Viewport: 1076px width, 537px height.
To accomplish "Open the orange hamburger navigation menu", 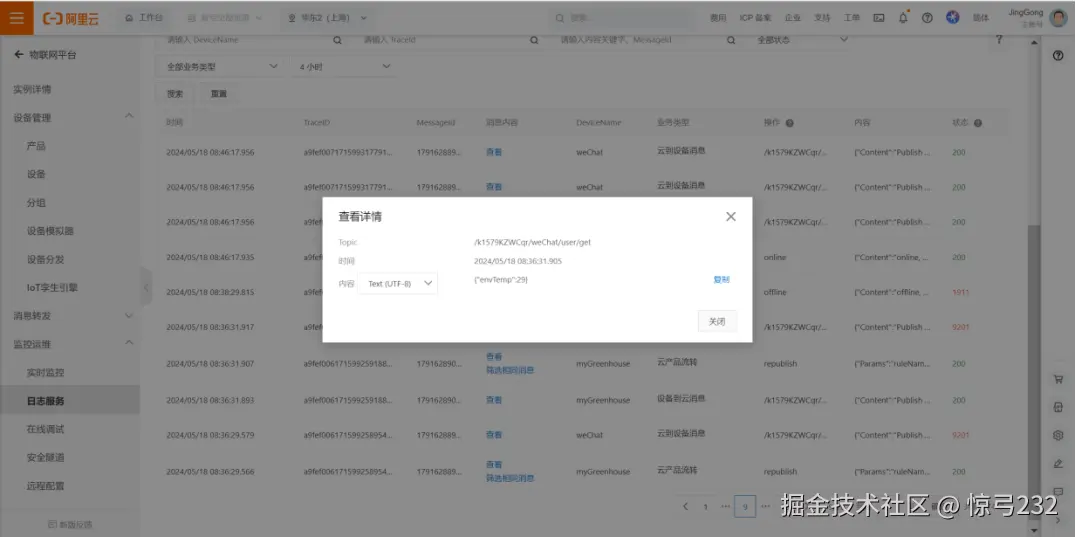I will (x=16, y=18).
